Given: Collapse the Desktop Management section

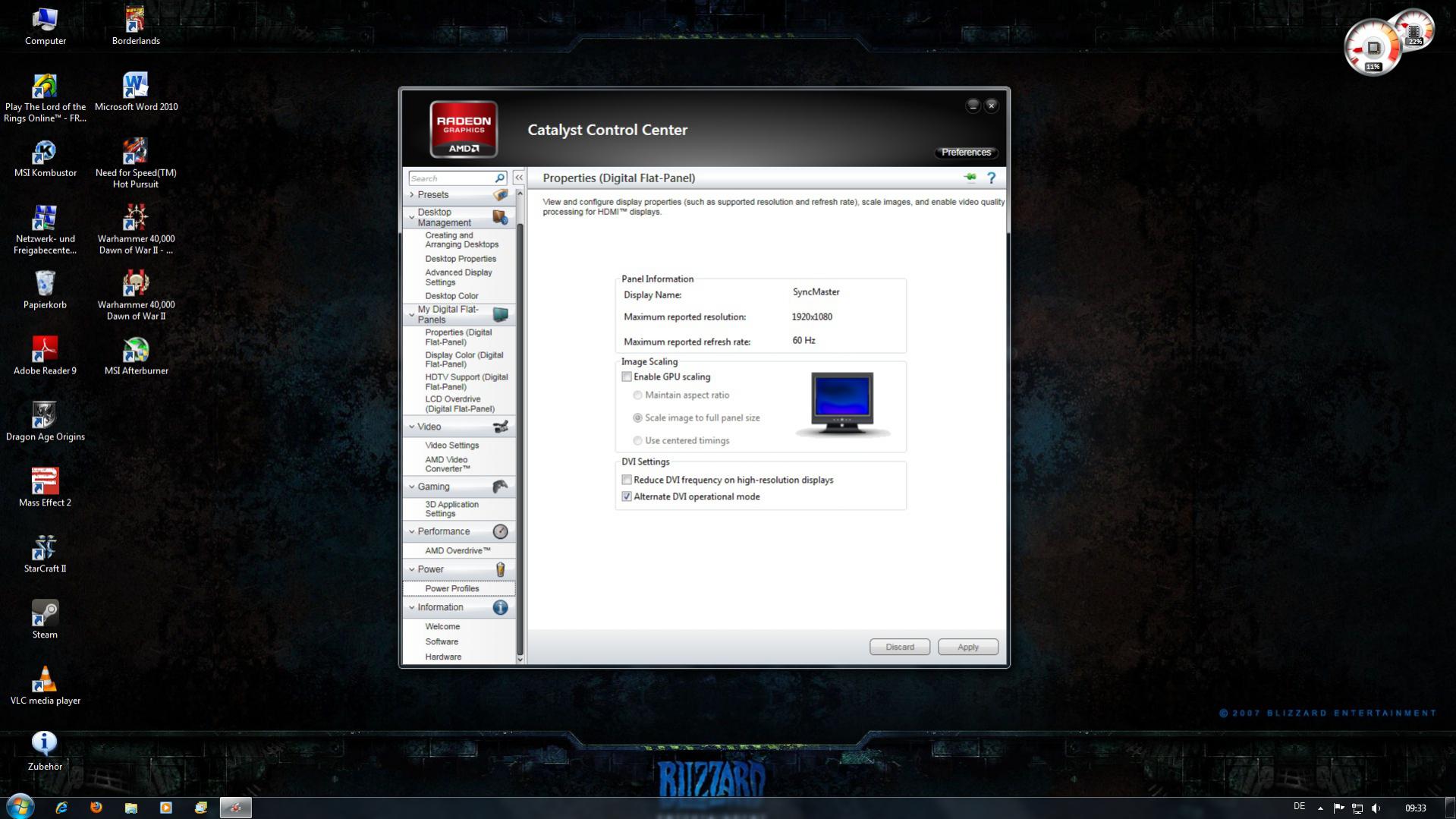Looking at the screenshot, I should tap(412, 218).
